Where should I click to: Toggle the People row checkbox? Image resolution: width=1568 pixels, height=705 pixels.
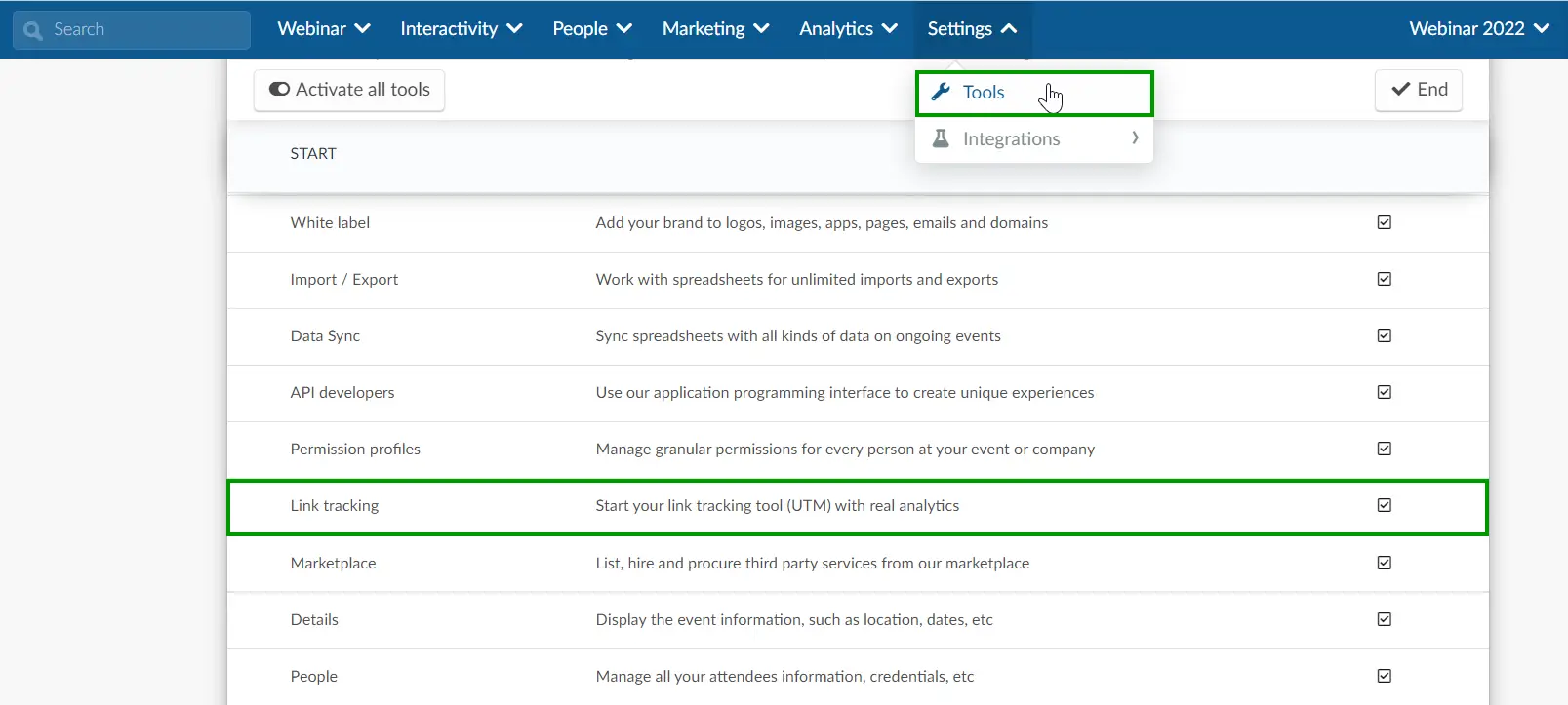[x=1384, y=676]
